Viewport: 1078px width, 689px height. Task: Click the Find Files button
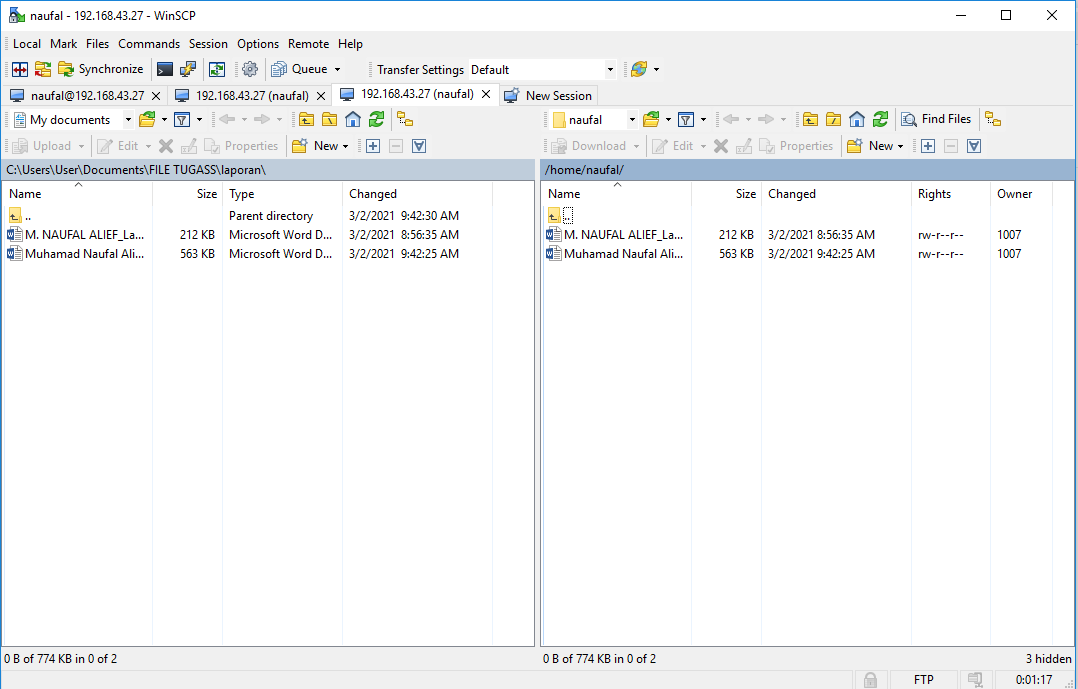coord(937,120)
